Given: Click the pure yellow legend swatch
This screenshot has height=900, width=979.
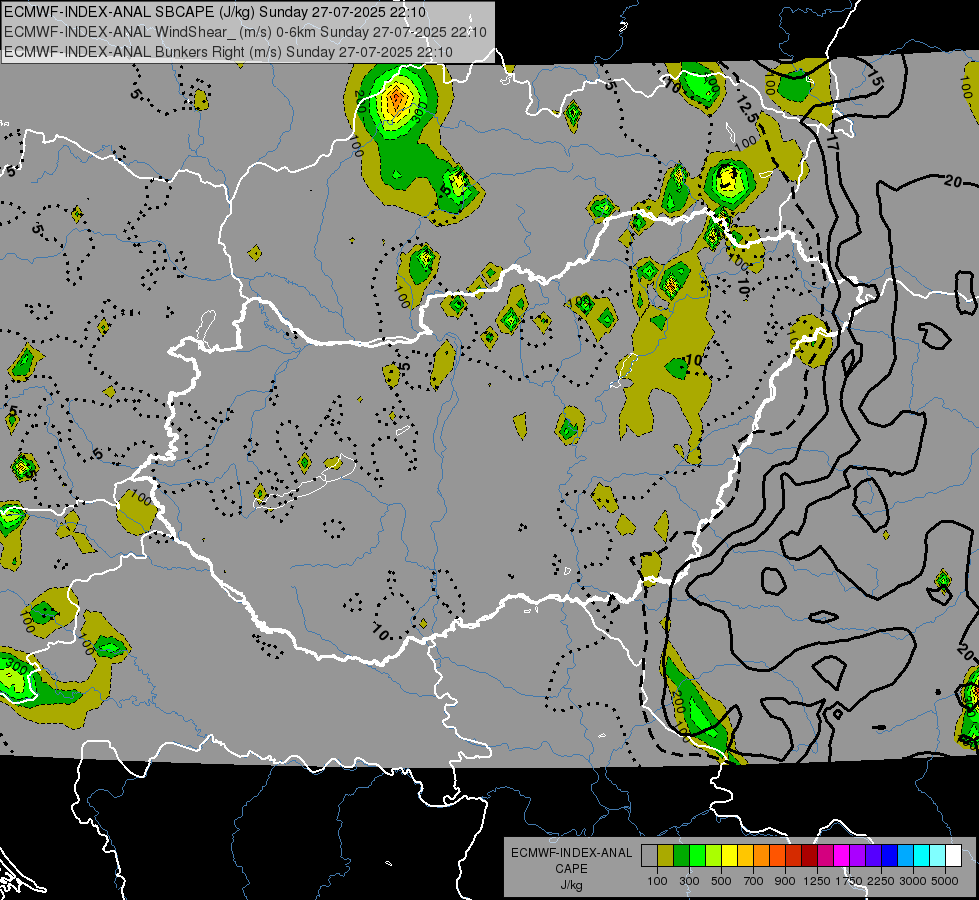Looking at the screenshot, I should click(x=730, y=855).
